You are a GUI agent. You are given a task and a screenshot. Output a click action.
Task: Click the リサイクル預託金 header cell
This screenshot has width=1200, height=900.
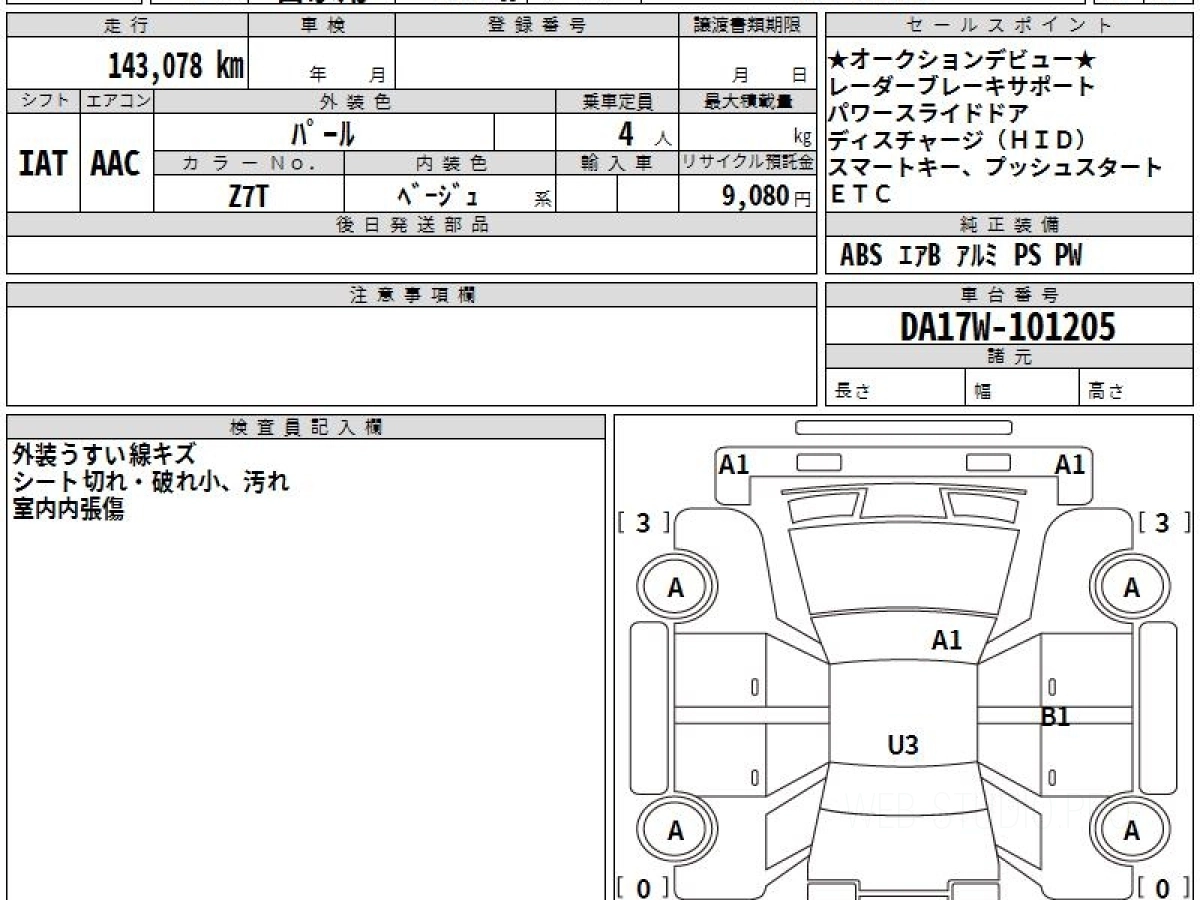pos(748,163)
